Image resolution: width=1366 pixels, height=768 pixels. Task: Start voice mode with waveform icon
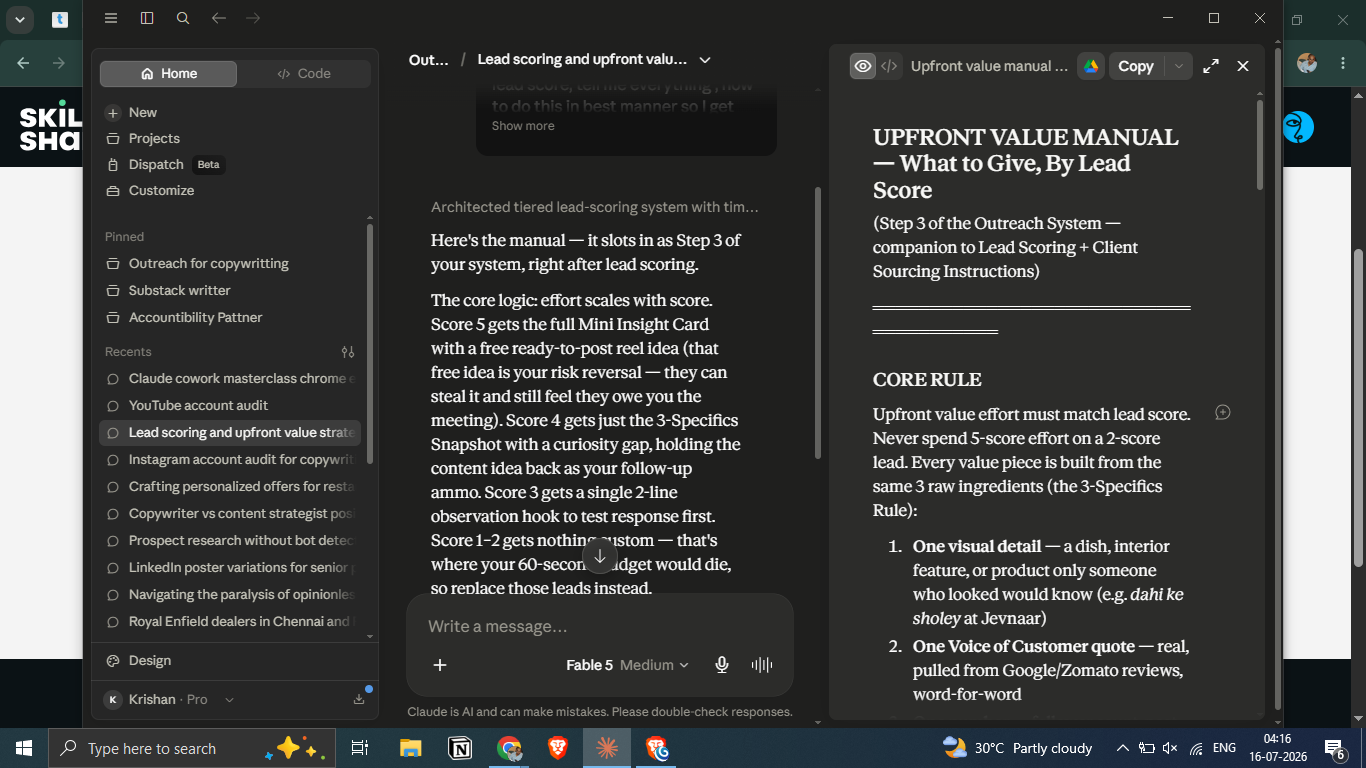[762, 665]
